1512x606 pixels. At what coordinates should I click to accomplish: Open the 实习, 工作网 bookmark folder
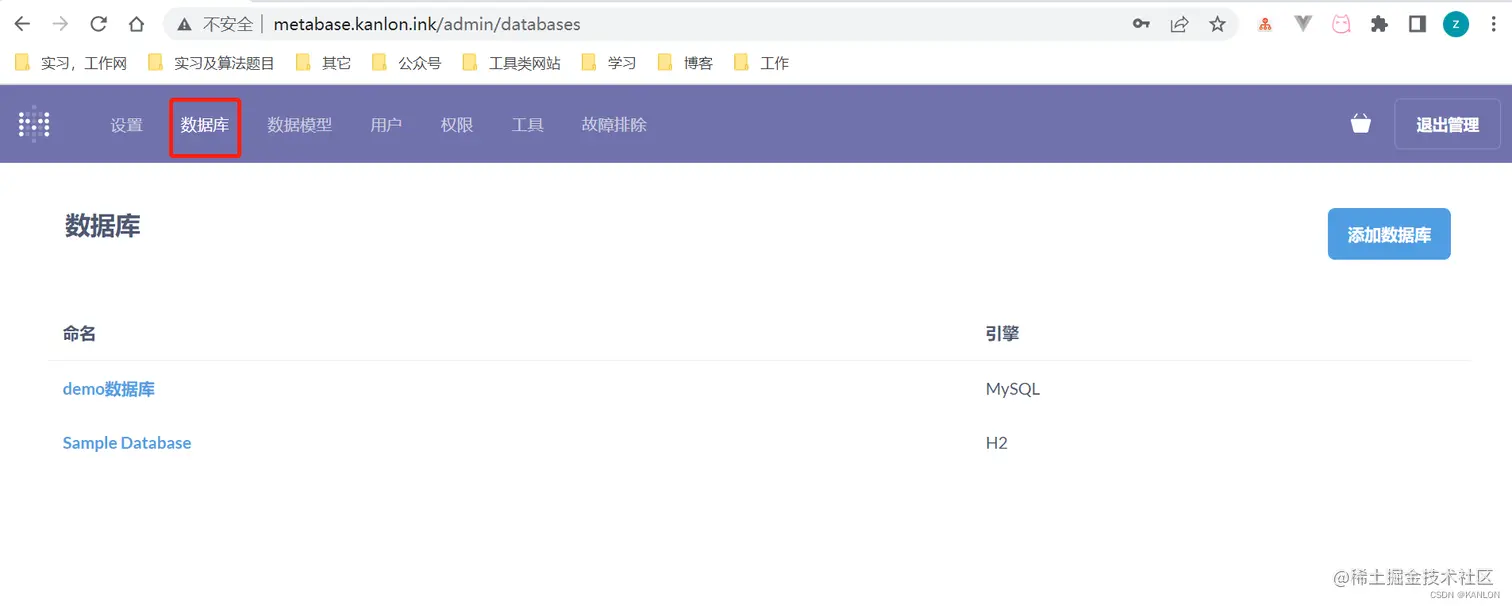pos(71,63)
